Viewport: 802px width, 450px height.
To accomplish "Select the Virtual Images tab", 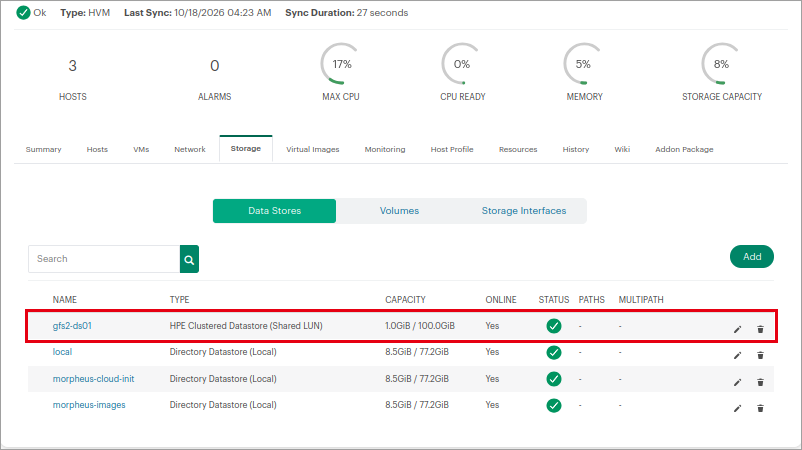I will (313, 149).
